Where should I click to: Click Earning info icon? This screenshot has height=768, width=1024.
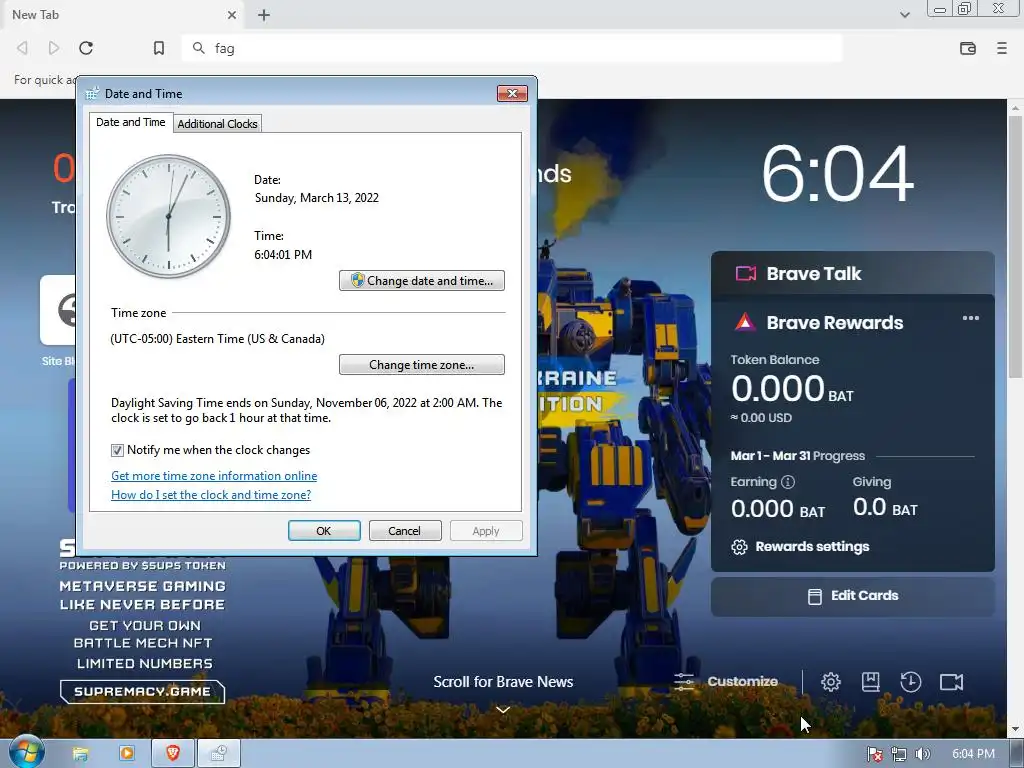788,482
